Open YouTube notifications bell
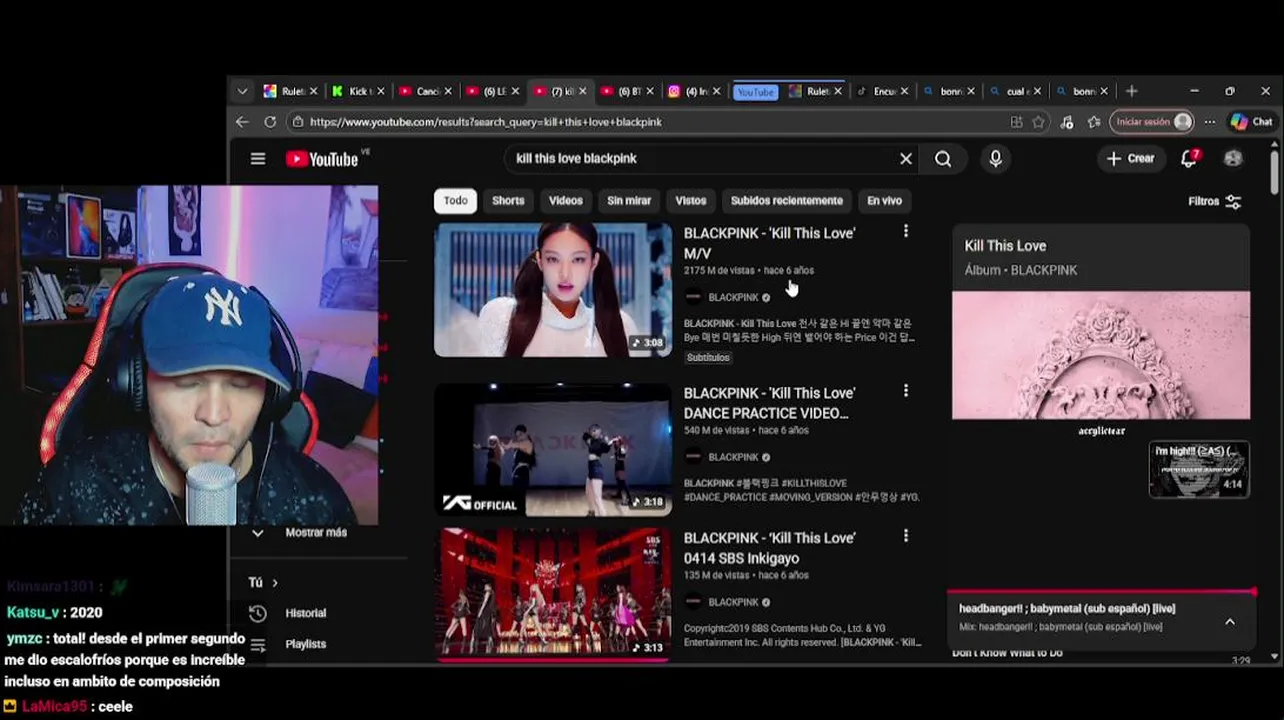The height and width of the screenshot is (720, 1284). [x=1189, y=158]
